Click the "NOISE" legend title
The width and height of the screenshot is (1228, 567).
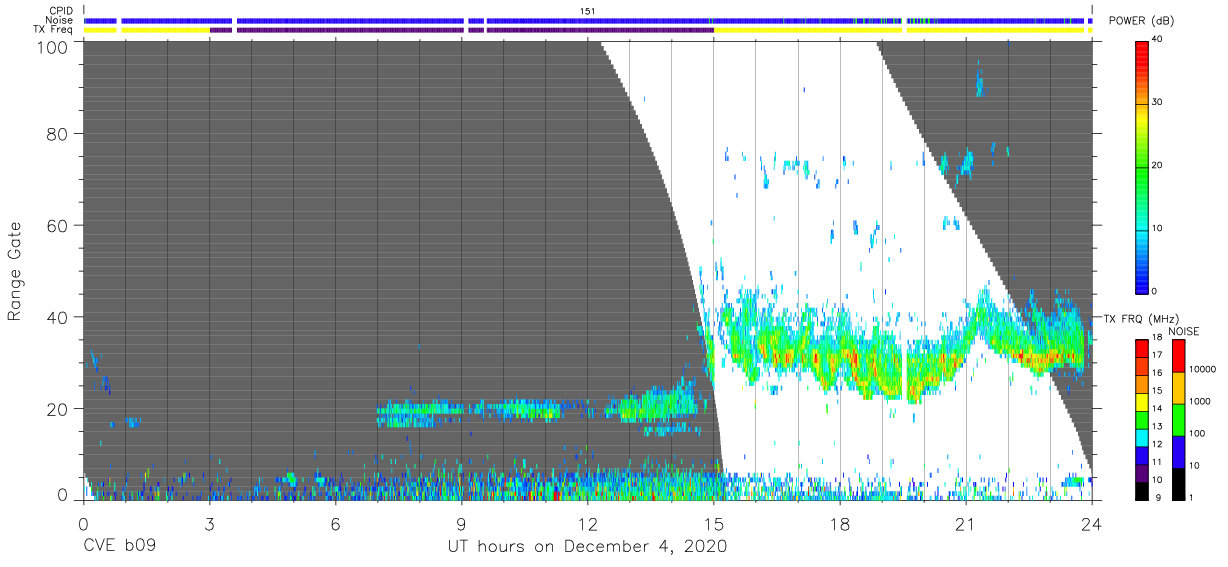(x=1183, y=331)
